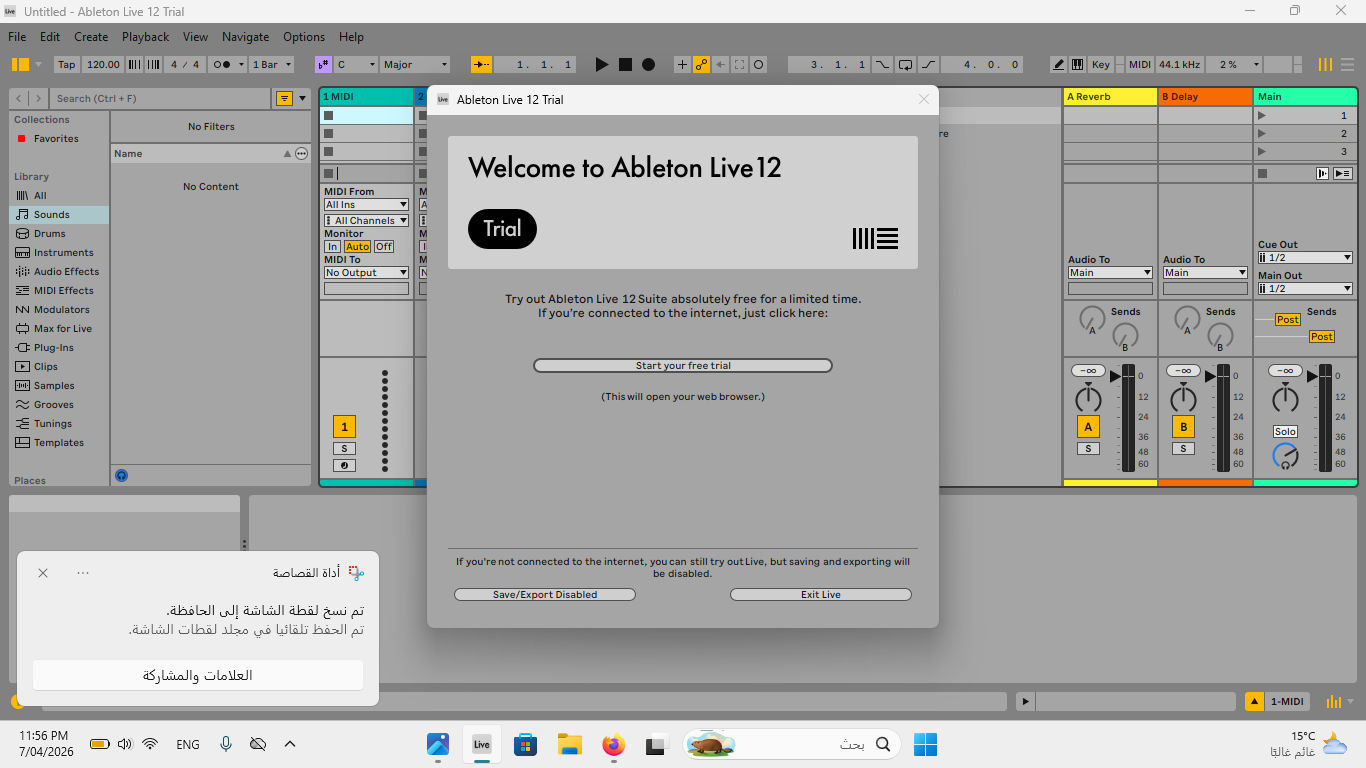Toggle the Monitor Auto button
1366x768 pixels.
tap(357, 247)
